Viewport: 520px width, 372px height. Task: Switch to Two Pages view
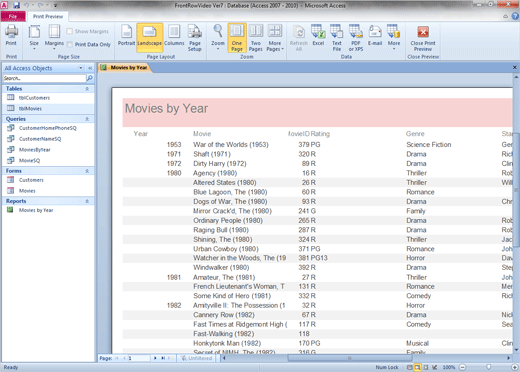[x=256, y=38]
